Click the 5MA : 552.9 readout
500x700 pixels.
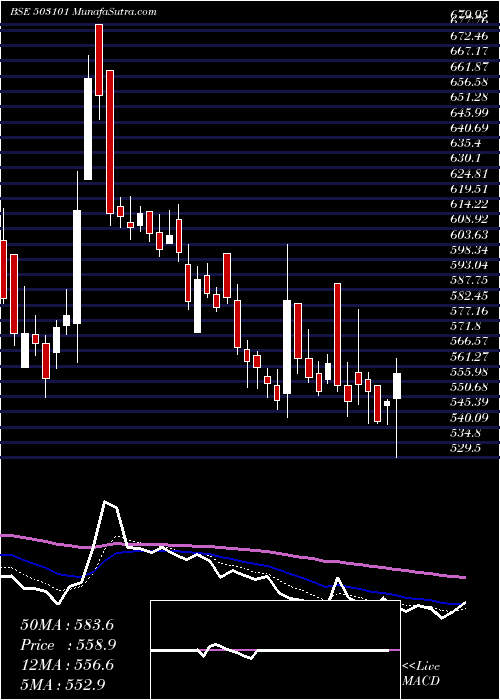[x=63, y=685]
